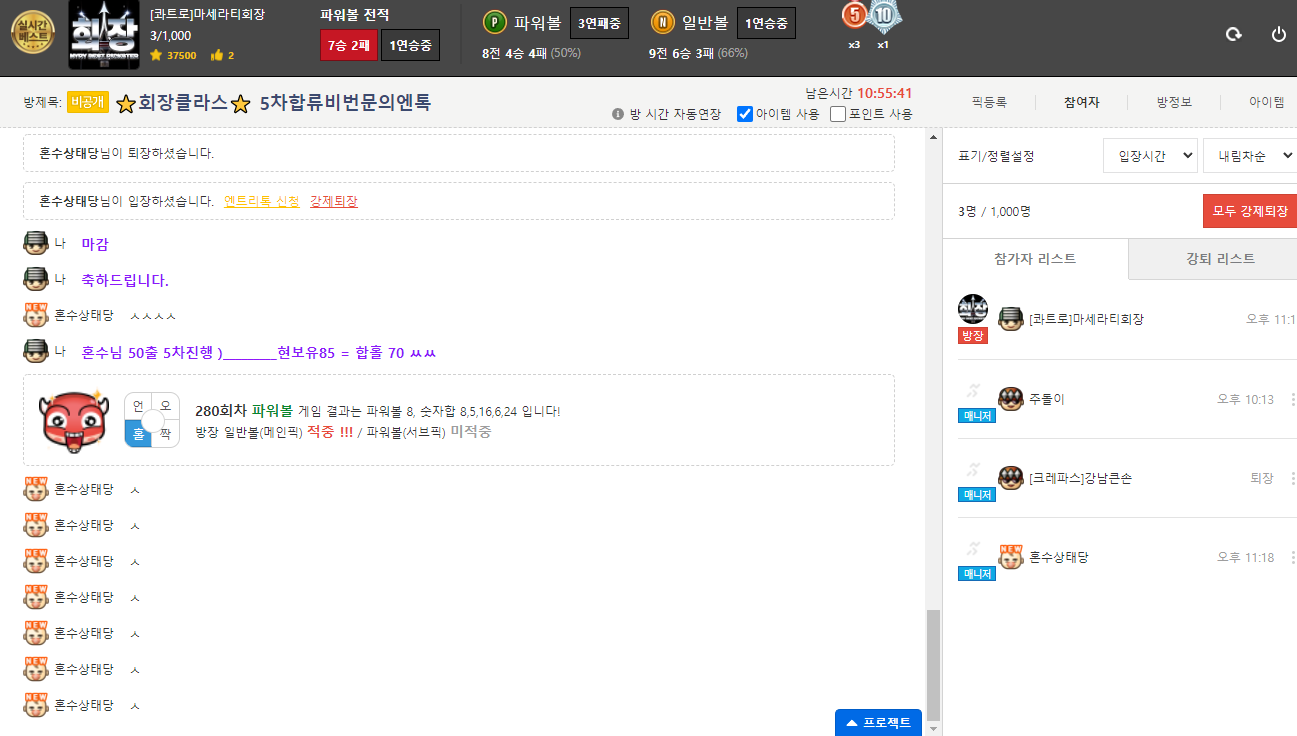The height and width of the screenshot is (736, 1297).
Task: Click the green P 파워볼 icon
Action: tap(494, 22)
